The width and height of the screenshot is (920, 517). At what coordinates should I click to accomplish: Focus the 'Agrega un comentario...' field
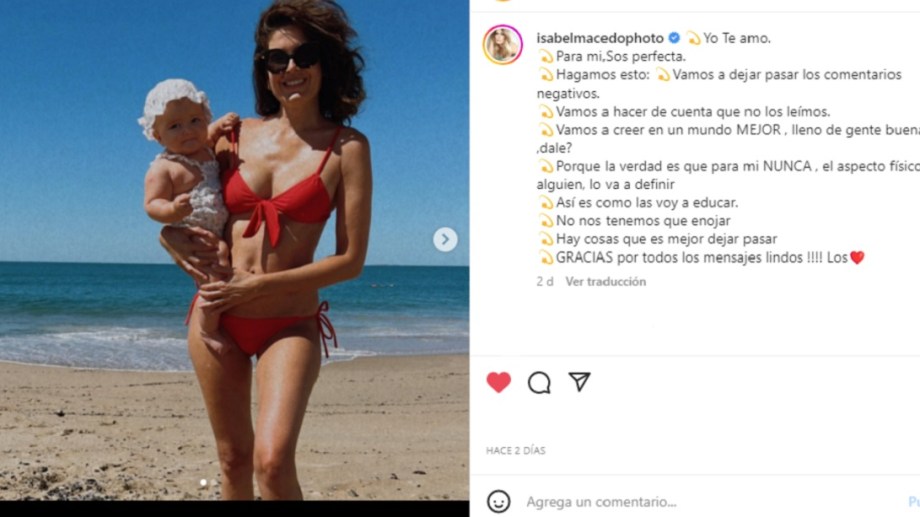[710, 502]
